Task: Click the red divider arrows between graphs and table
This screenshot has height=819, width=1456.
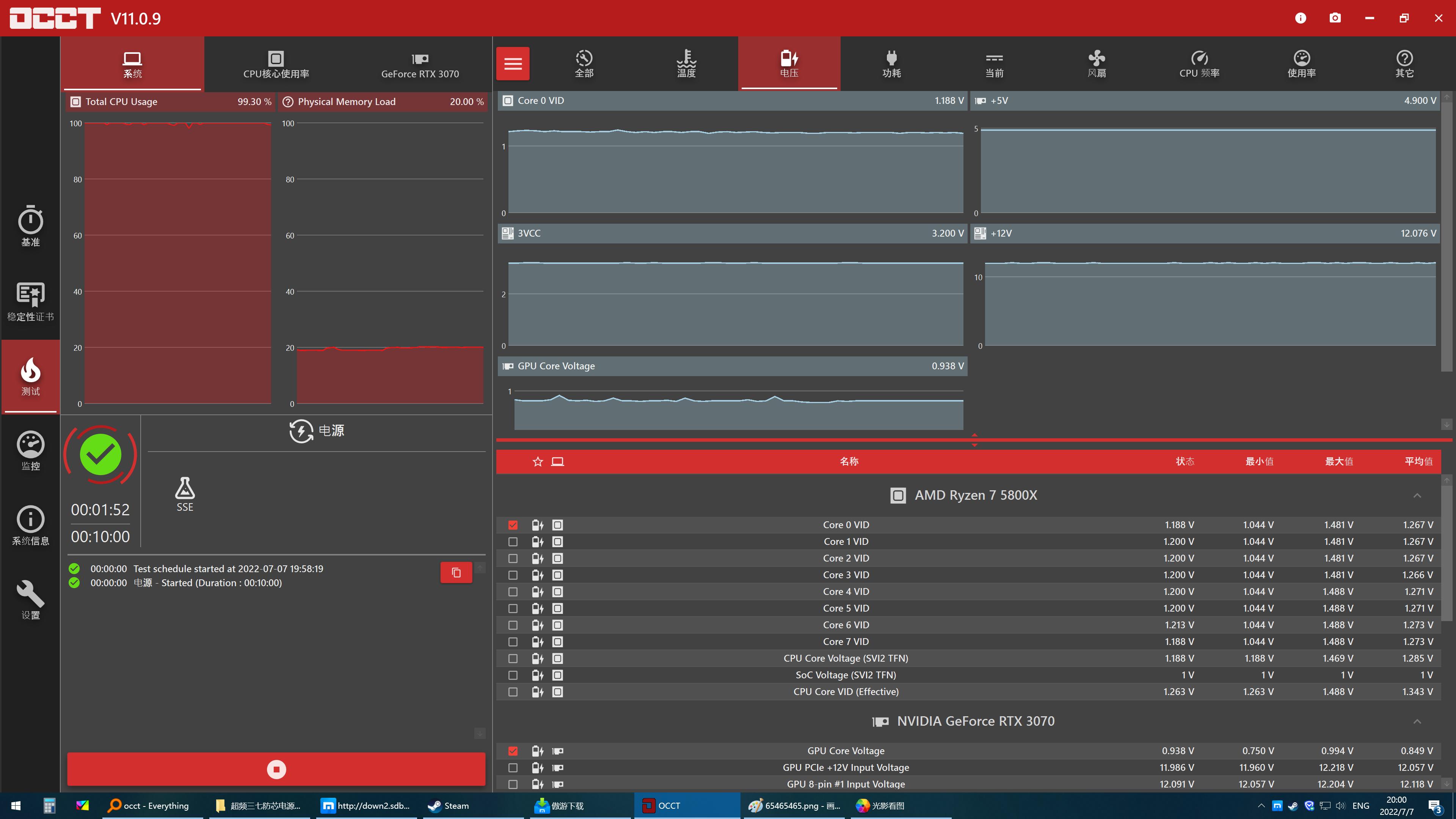Action: pyautogui.click(x=974, y=440)
